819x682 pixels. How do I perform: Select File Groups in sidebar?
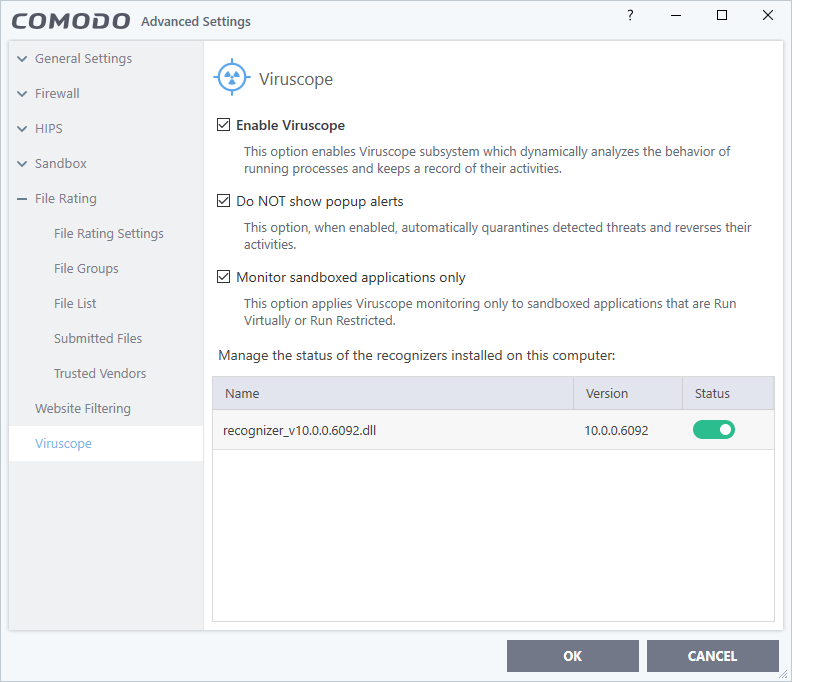(x=86, y=269)
